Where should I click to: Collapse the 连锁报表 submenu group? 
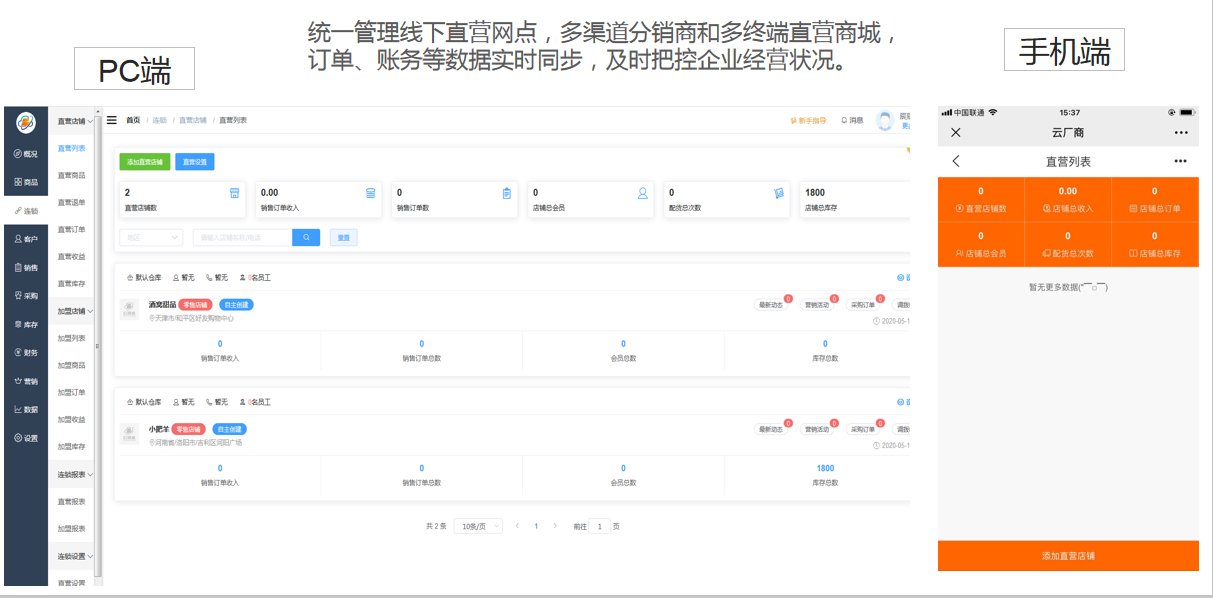[x=76, y=474]
